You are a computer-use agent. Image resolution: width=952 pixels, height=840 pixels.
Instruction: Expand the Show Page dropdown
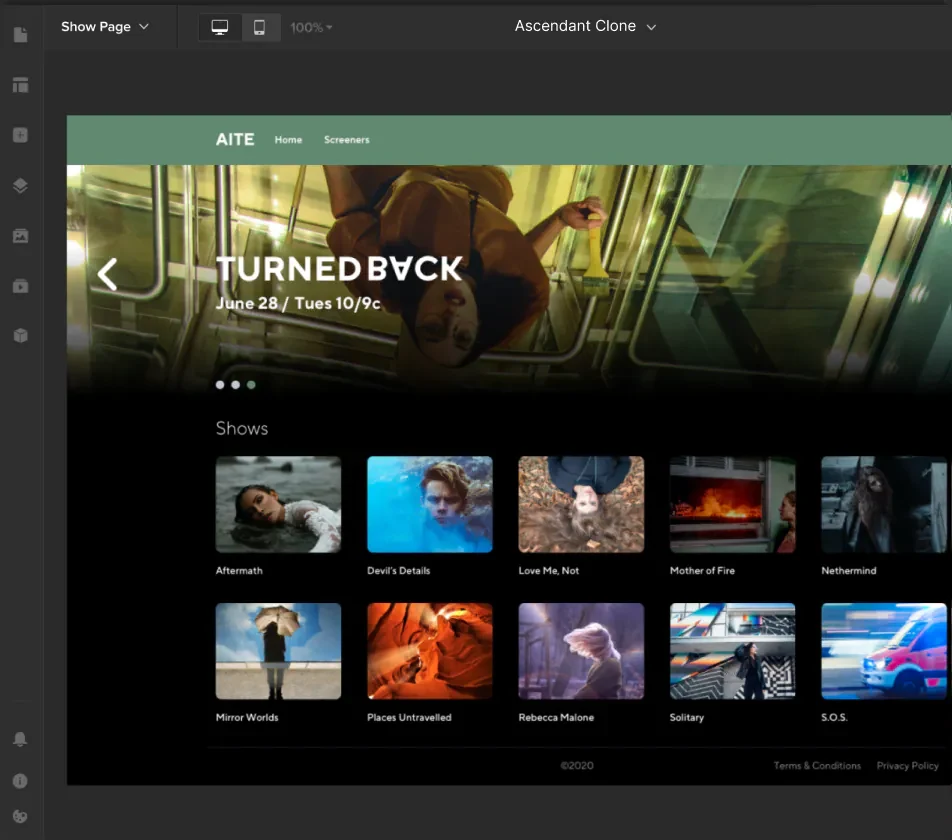pyautogui.click(x=105, y=27)
